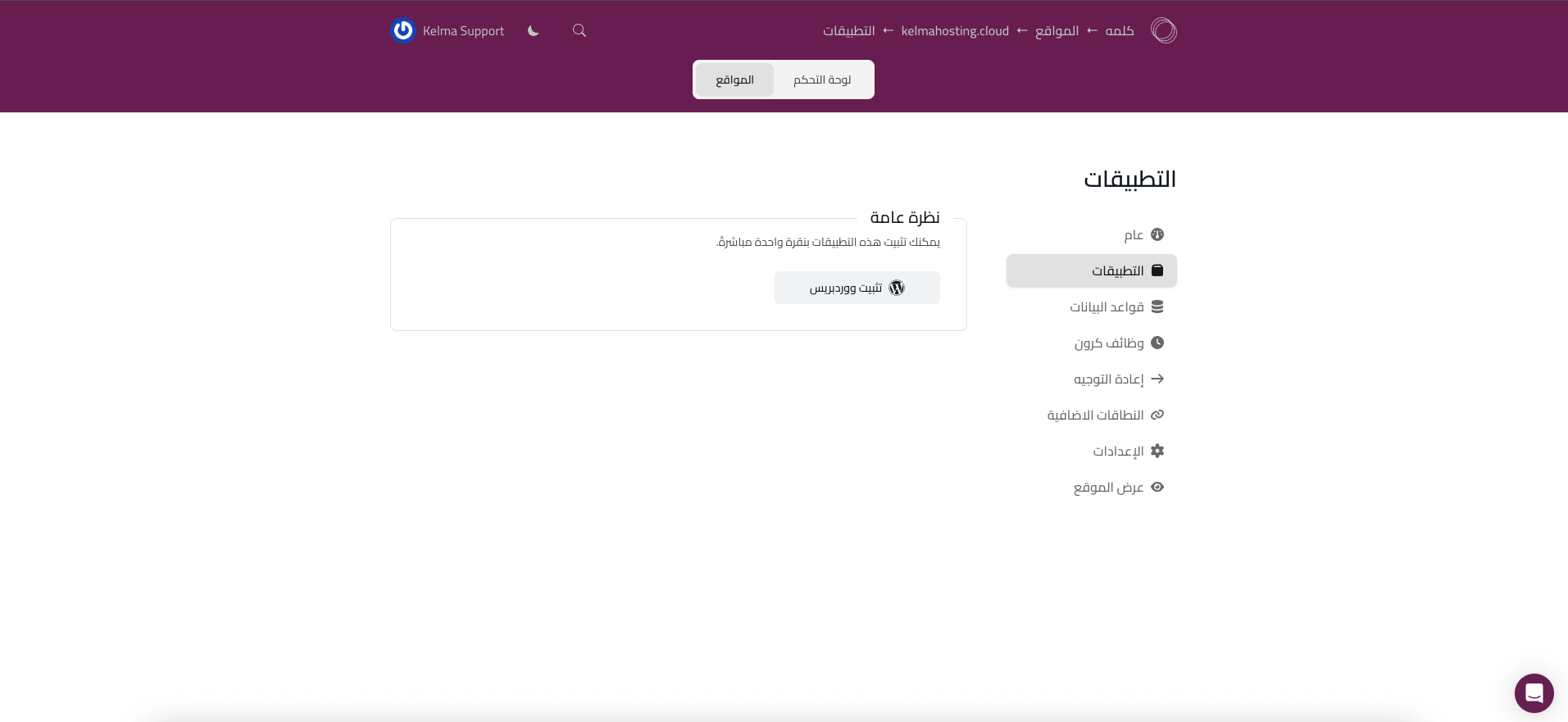Click the كلمه breadcrumb home link
Viewport: 1568px width, 722px height.
(x=1120, y=31)
